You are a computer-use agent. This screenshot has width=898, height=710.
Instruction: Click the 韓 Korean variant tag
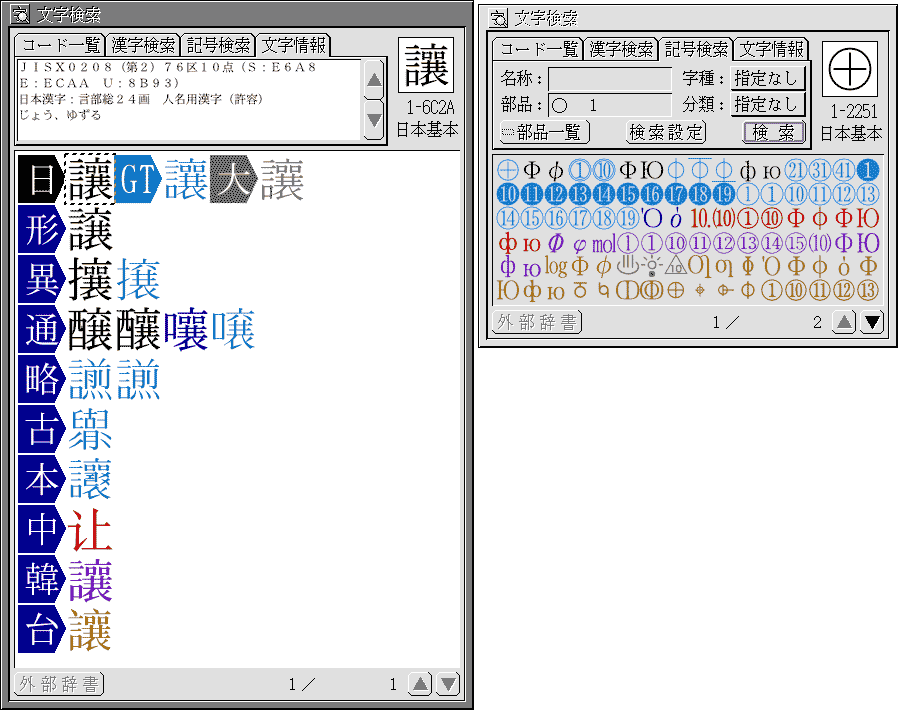42,581
